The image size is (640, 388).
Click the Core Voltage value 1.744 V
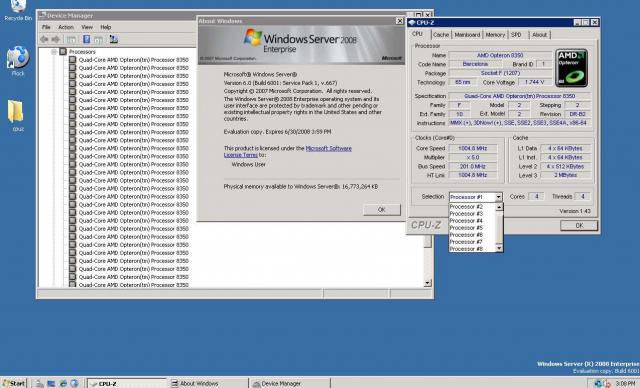535,82
